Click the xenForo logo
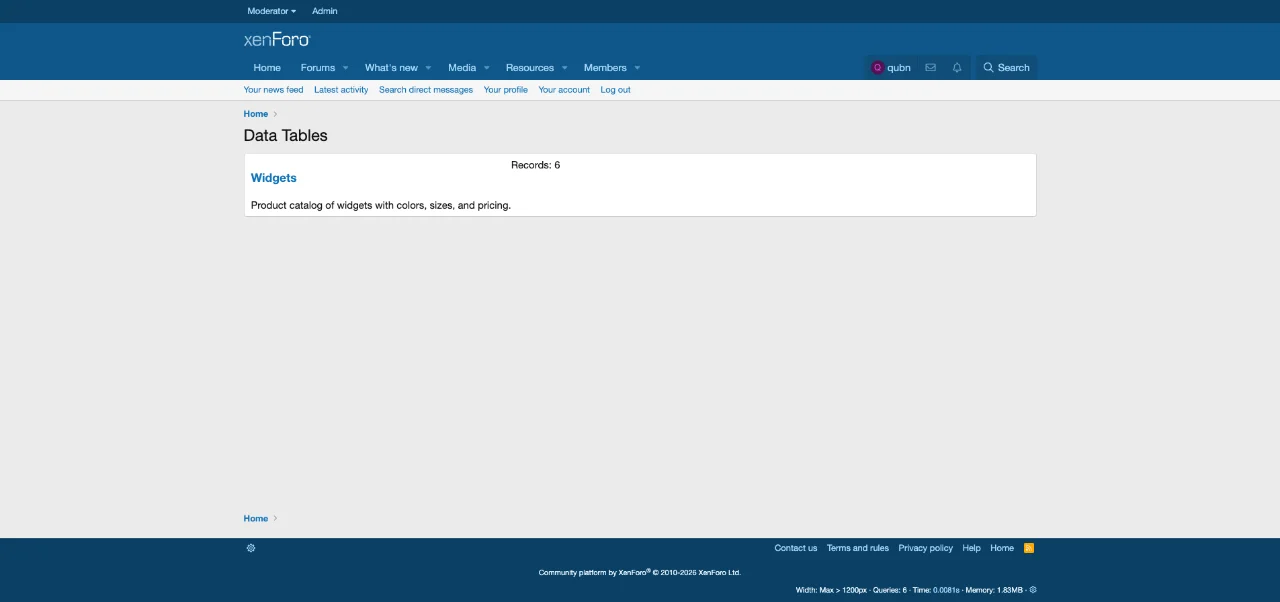This screenshot has height=602, width=1280. click(x=277, y=40)
